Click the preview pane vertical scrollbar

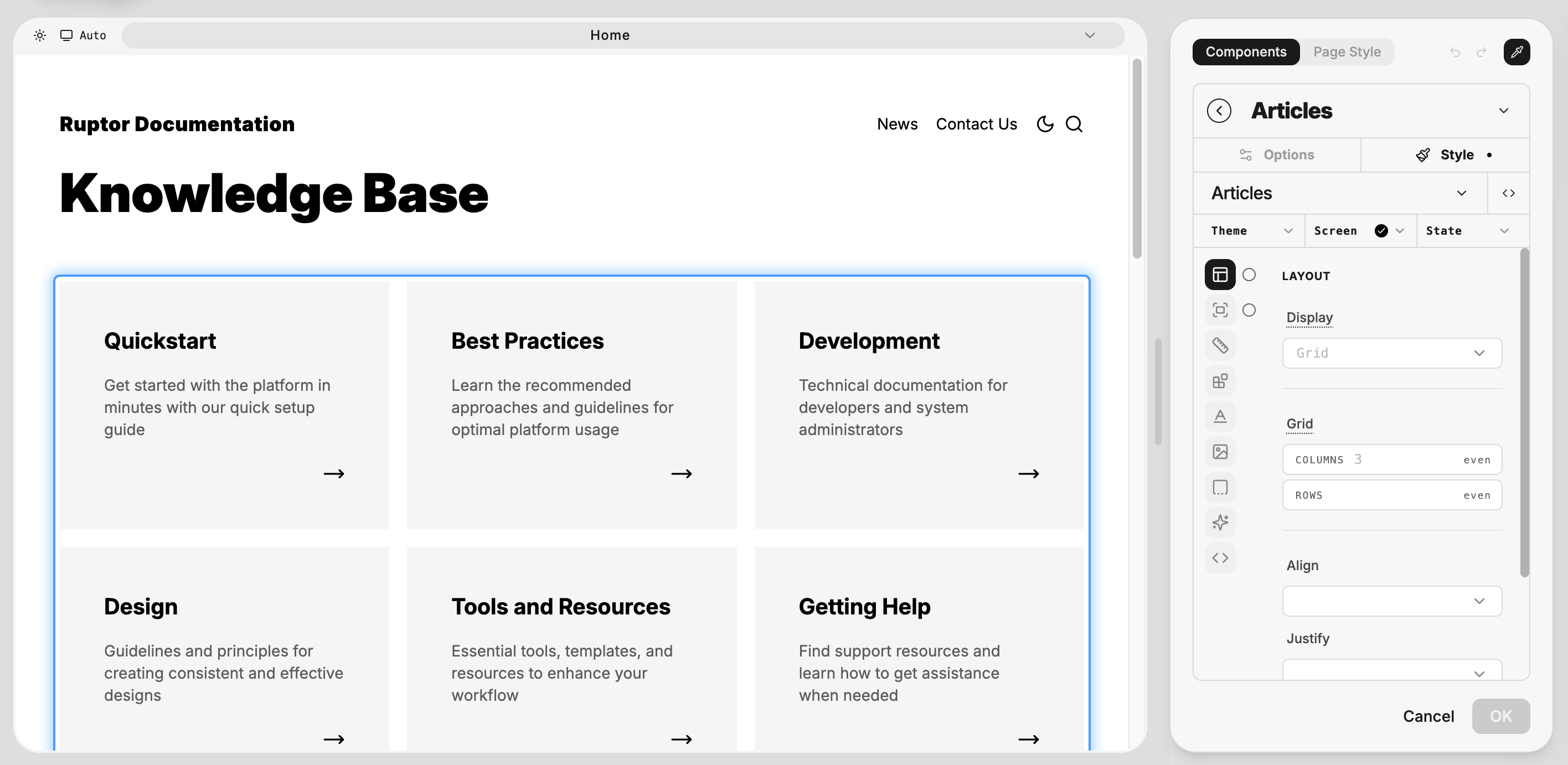[1137, 158]
